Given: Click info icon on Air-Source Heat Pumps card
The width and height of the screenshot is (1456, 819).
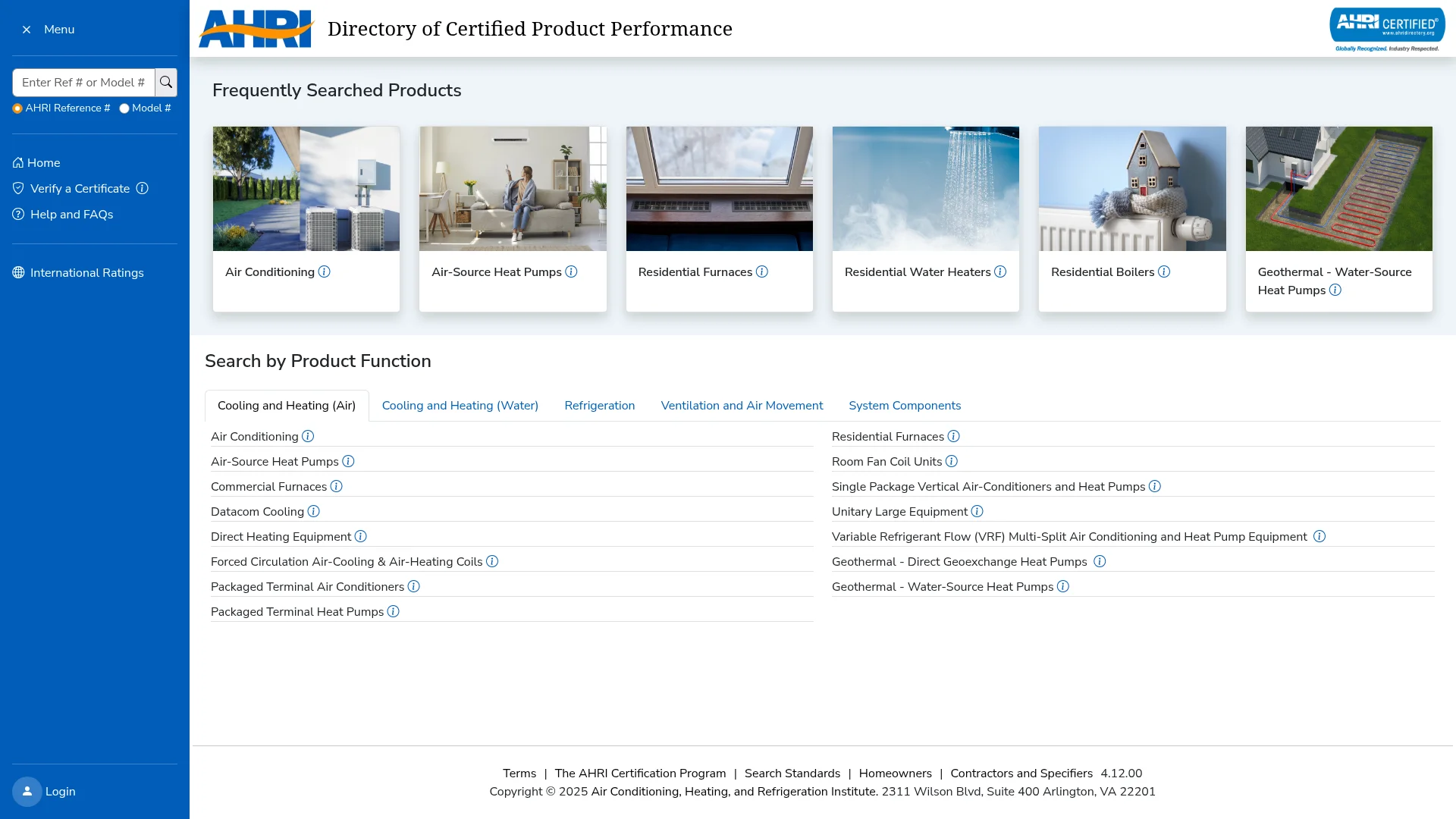Looking at the screenshot, I should pyautogui.click(x=571, y=271).
